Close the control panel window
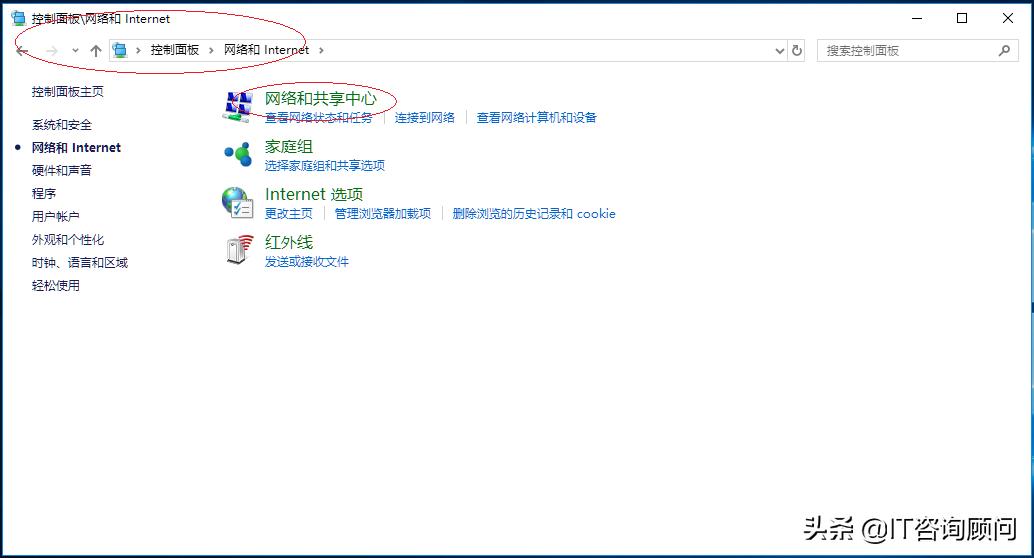The height and width of the screenshot is (558, 1034). (1008, 18)
